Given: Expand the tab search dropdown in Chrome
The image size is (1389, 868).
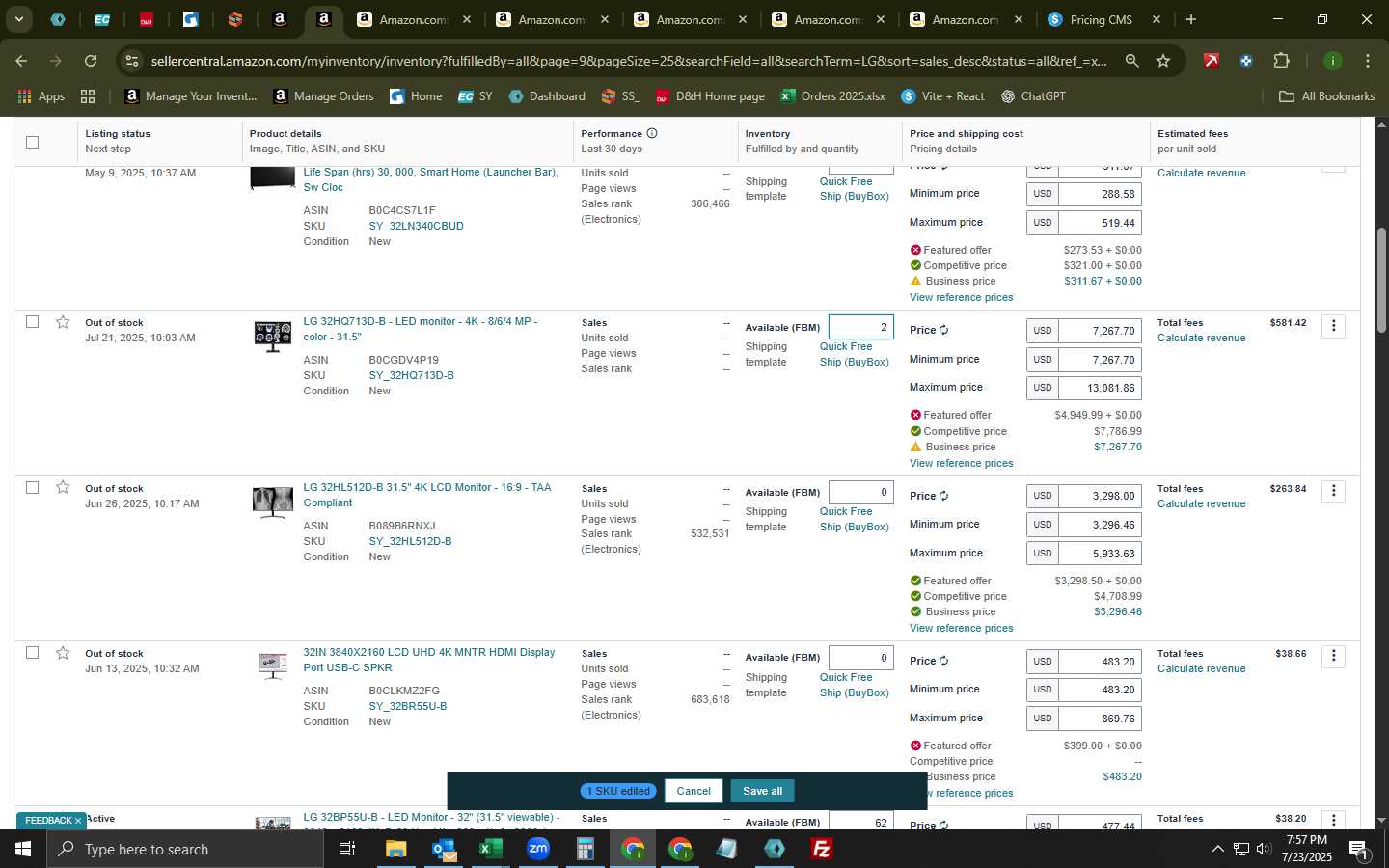Looking at the screenshot, I should [18, 19].
